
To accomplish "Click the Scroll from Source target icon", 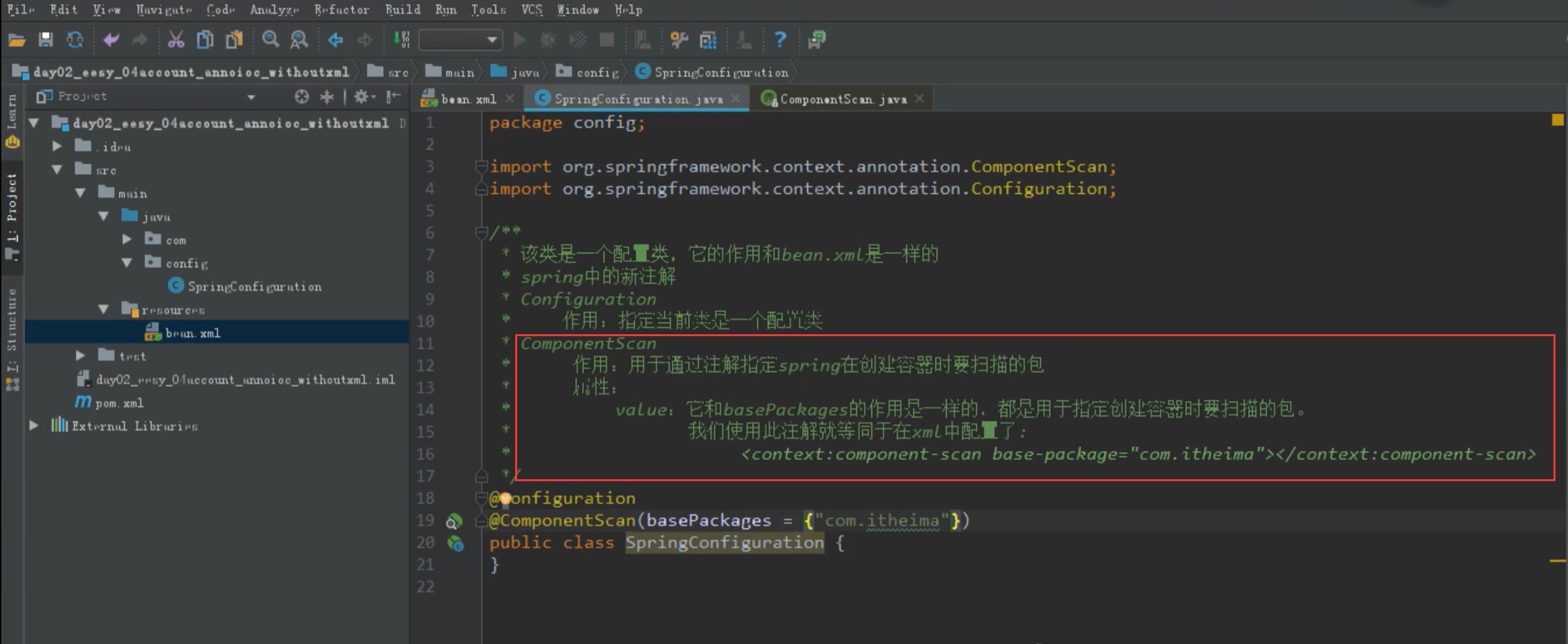I will (301, 97).
